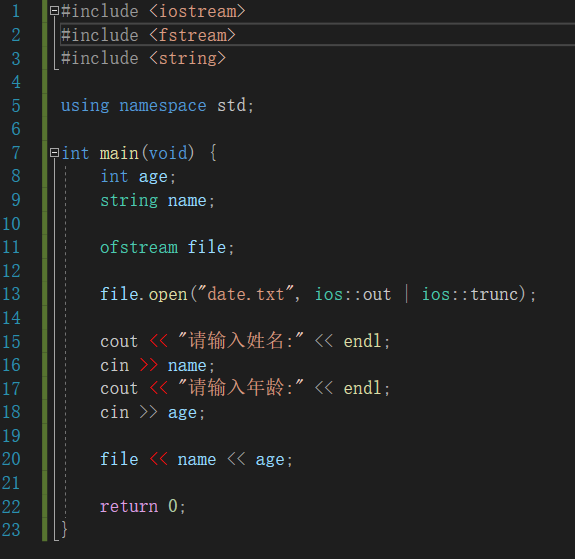Click the 'using' keyword
The width and height of the screenshot is (575, 559).
point(85,106)
